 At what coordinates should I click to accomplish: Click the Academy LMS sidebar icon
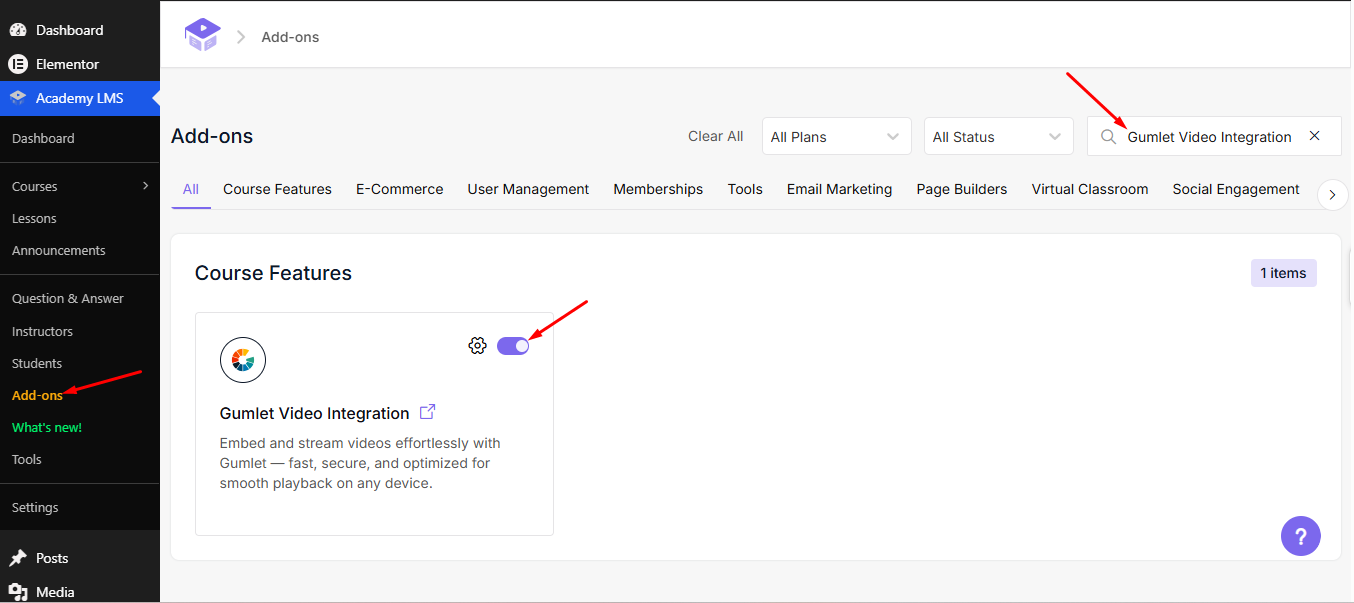[17, 98]
